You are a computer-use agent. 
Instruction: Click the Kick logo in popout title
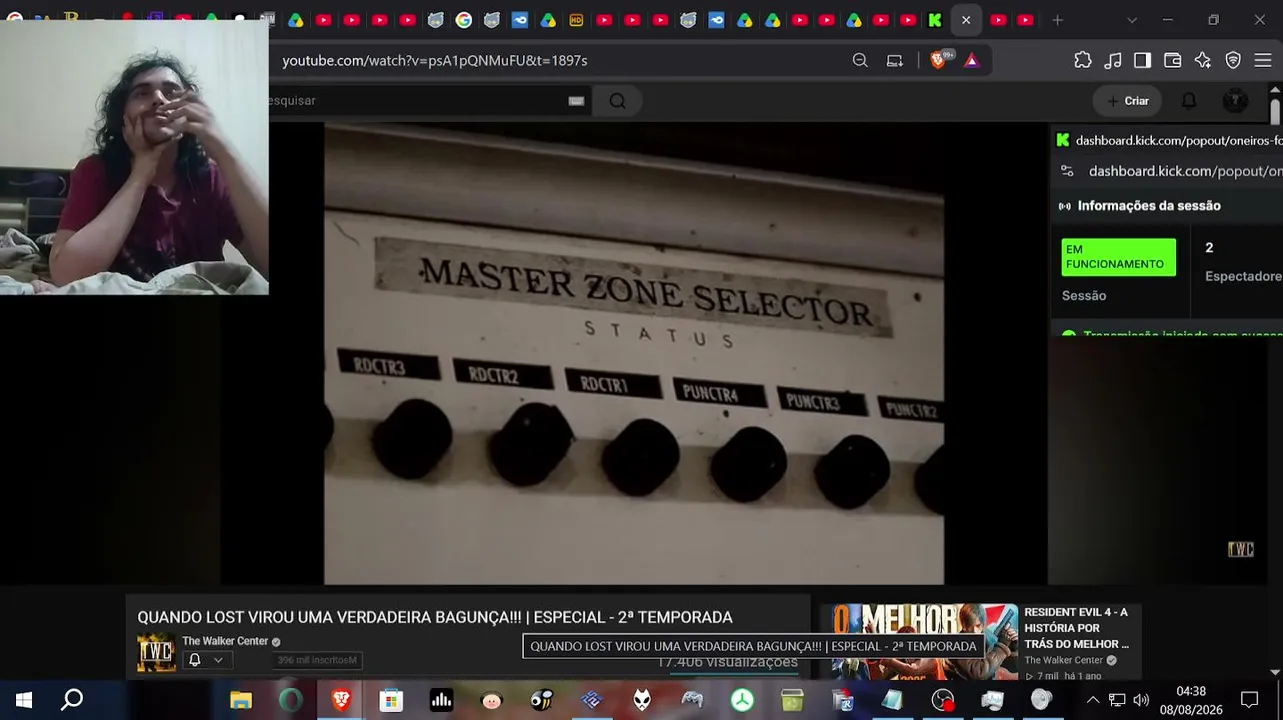coord(1062,140)
